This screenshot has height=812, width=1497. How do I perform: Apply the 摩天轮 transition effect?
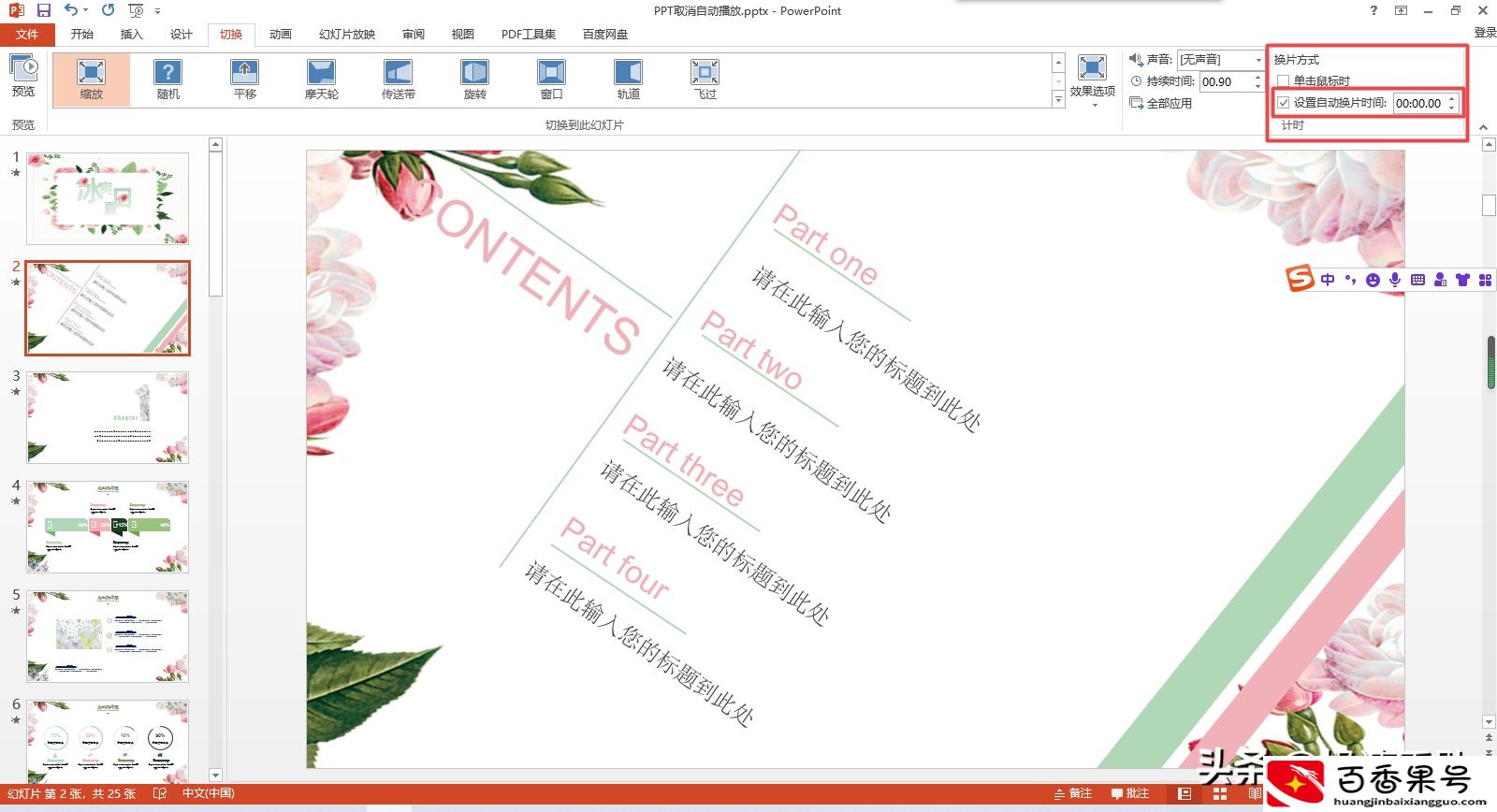322,79
